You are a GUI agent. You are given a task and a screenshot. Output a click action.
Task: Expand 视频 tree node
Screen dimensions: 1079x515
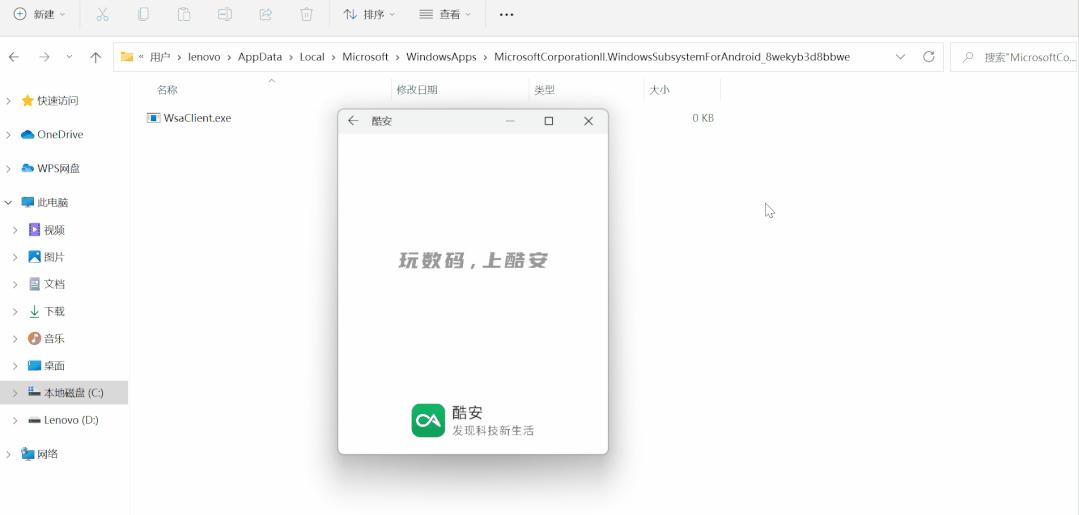pyautogui.click(x=15, y=230)
